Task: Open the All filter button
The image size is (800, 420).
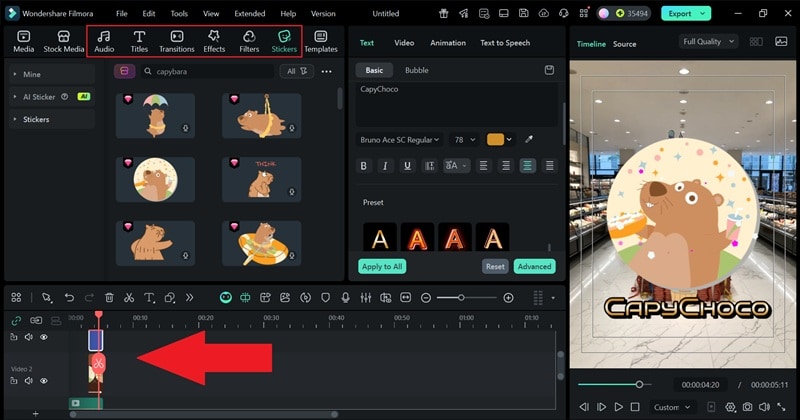Action: pos(296,71)
